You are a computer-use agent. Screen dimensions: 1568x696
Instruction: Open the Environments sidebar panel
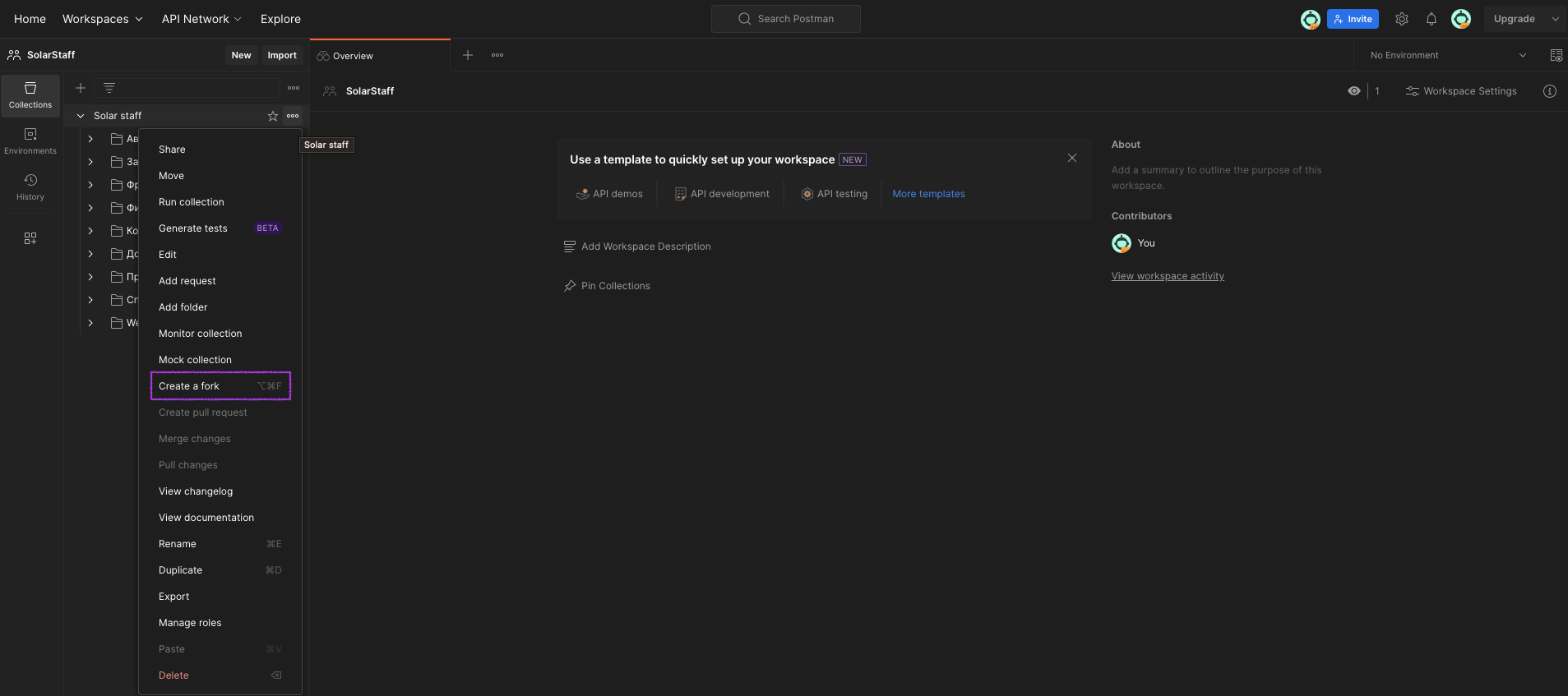point(30,141)
